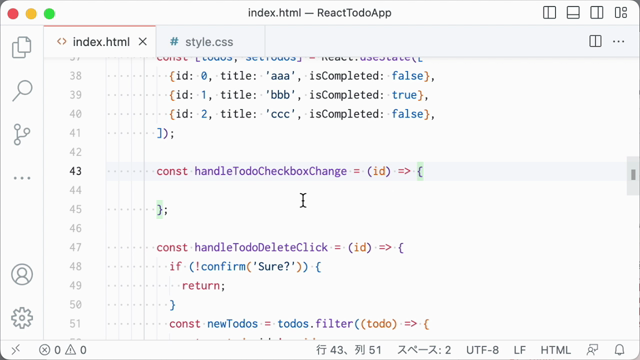Open Problems panel via errors and warnings count
Image resolution: width=640 pixels, height=360 pixels.
point(62,350)
